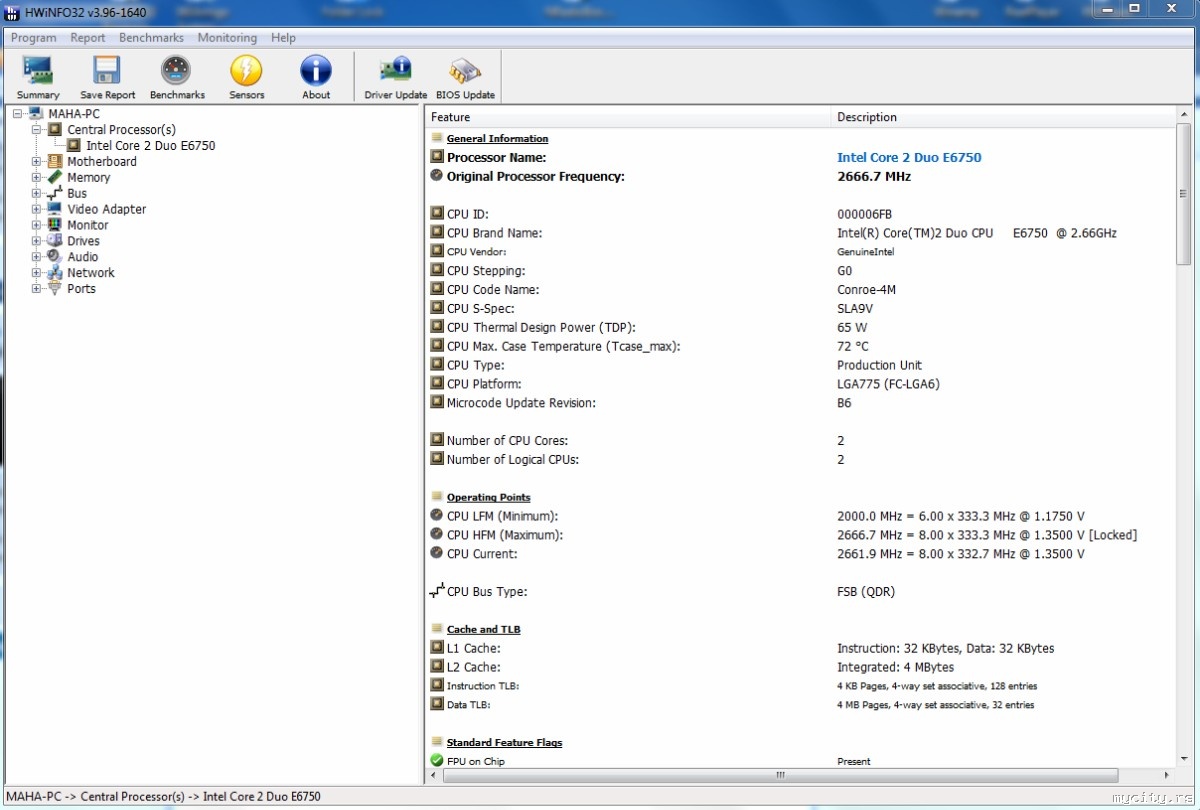Click the vertical scrollbar down arrow
This screenshot has height=810, width=1200.
point(1184,759)
